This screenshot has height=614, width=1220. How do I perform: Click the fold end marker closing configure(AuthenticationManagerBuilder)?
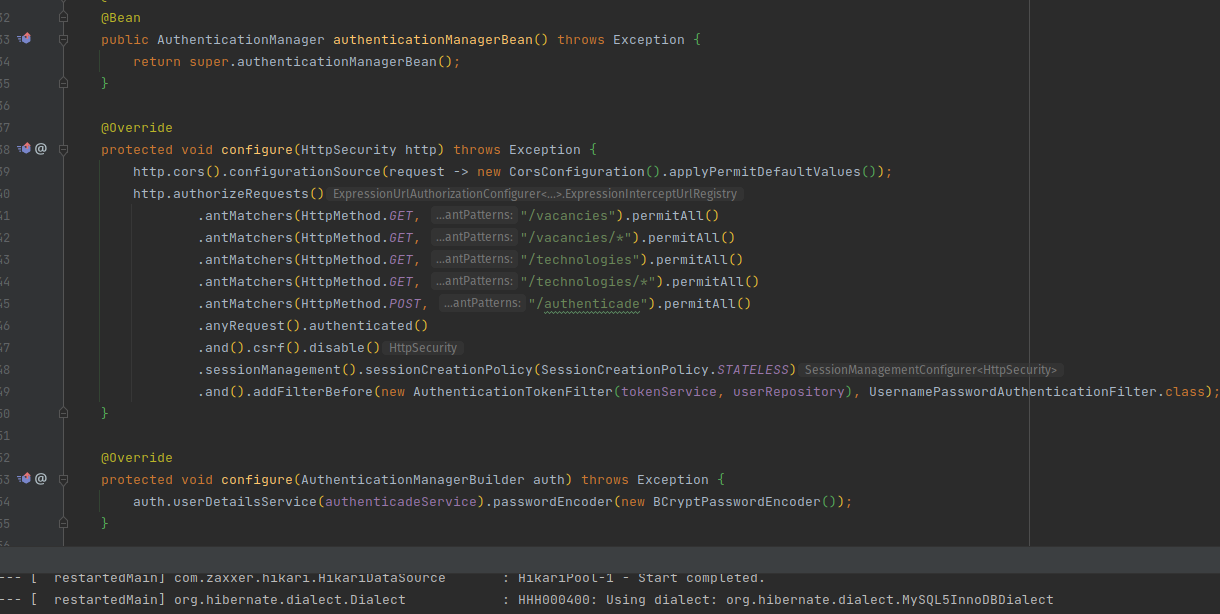(x=63, y=522)
